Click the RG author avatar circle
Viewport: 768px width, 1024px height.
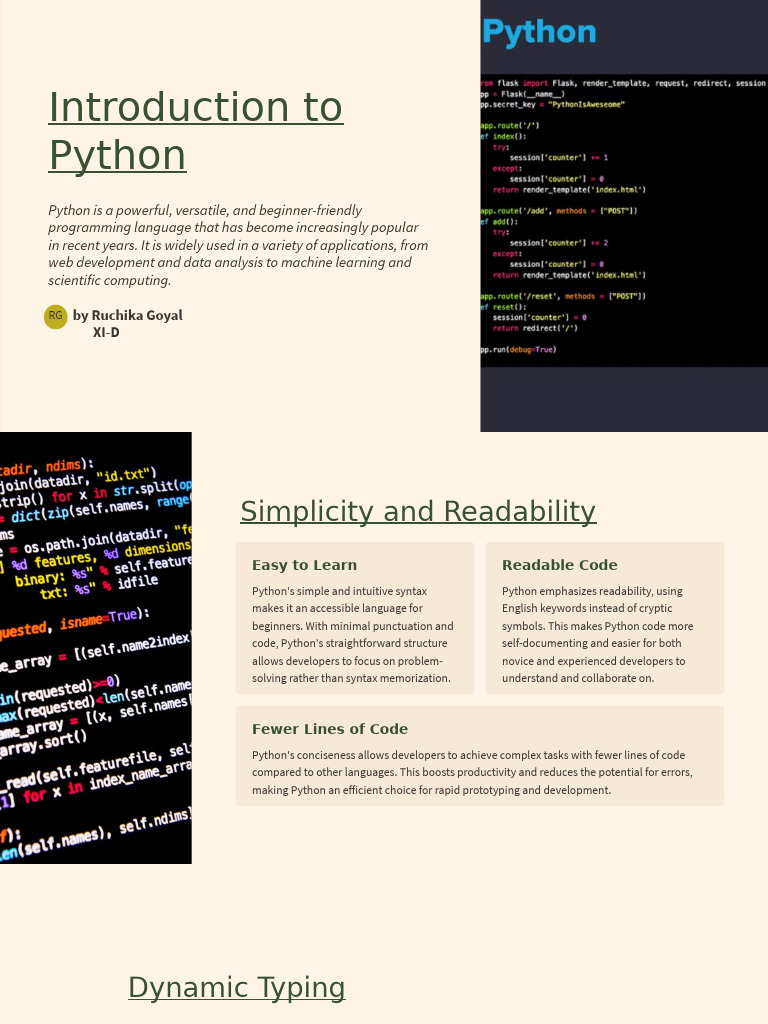point(56,316)
